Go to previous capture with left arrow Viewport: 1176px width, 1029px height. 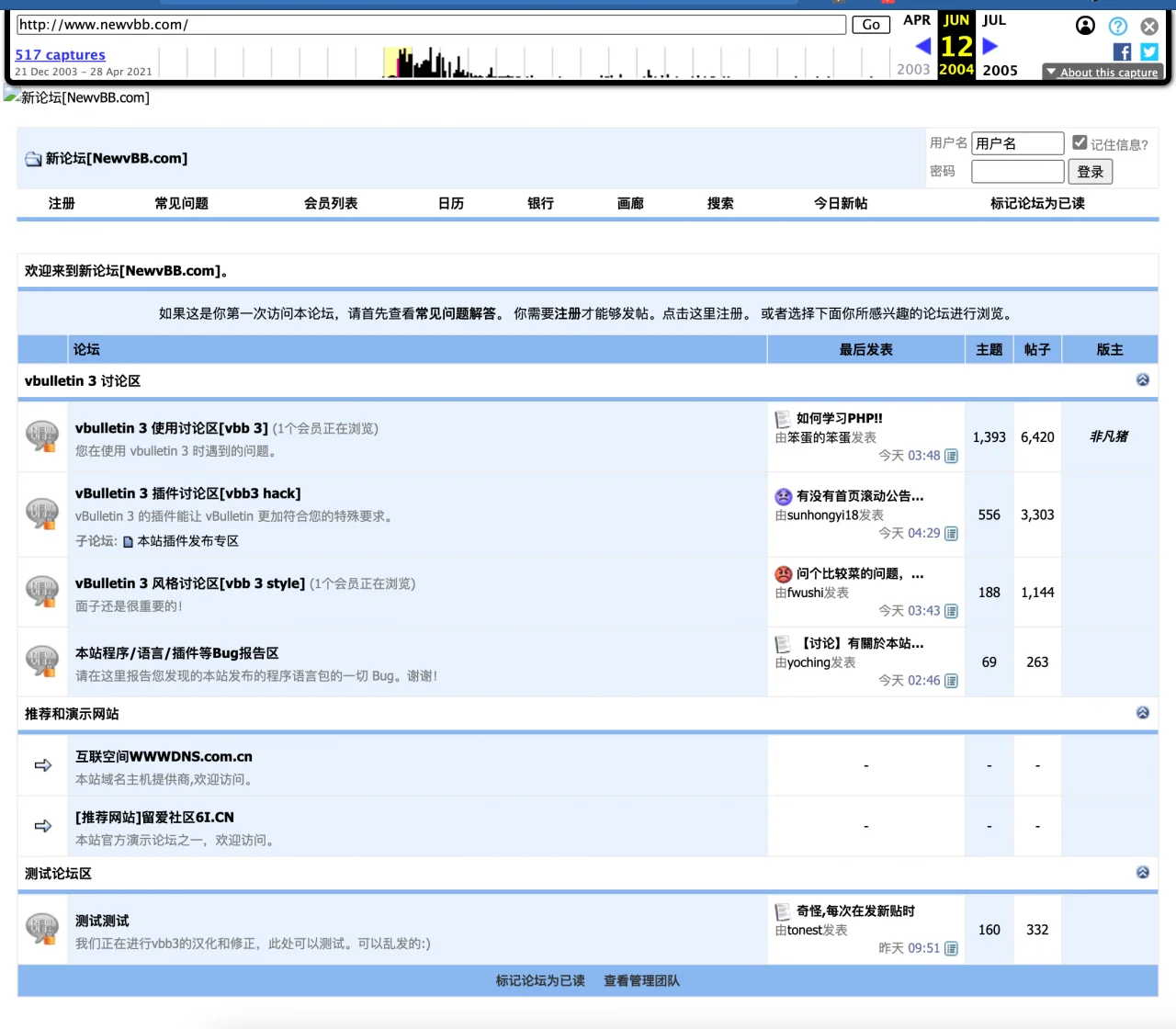[x=923, y=46]
